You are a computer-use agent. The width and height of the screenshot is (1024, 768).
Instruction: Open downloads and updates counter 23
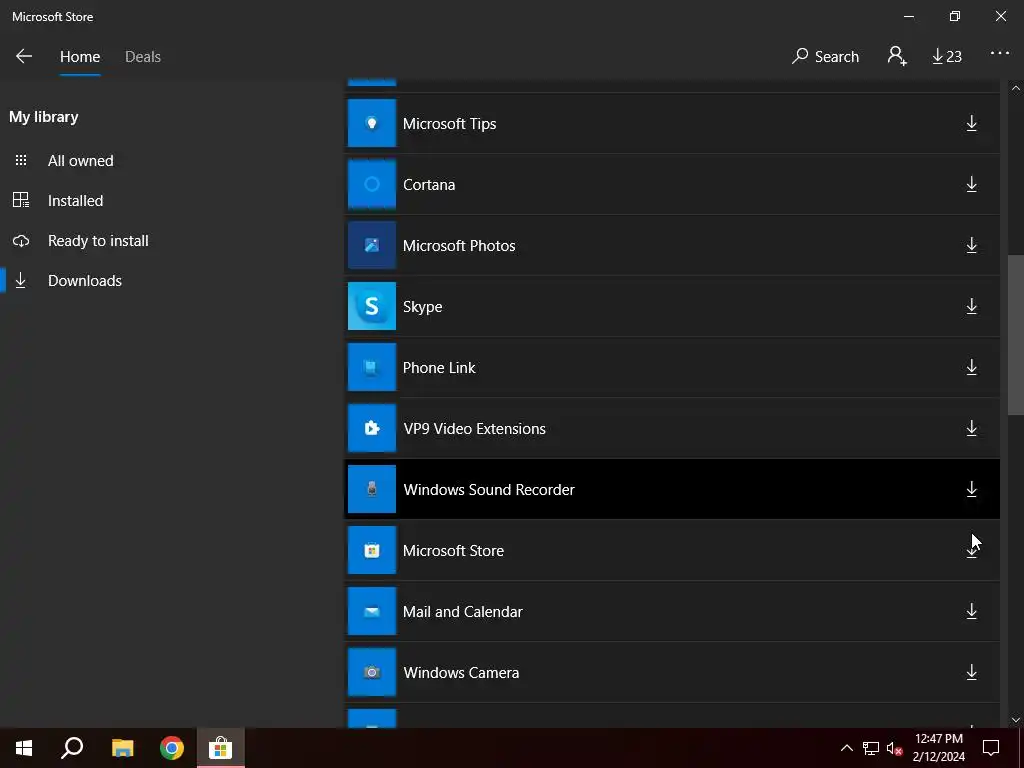click(x=947, y=57)
